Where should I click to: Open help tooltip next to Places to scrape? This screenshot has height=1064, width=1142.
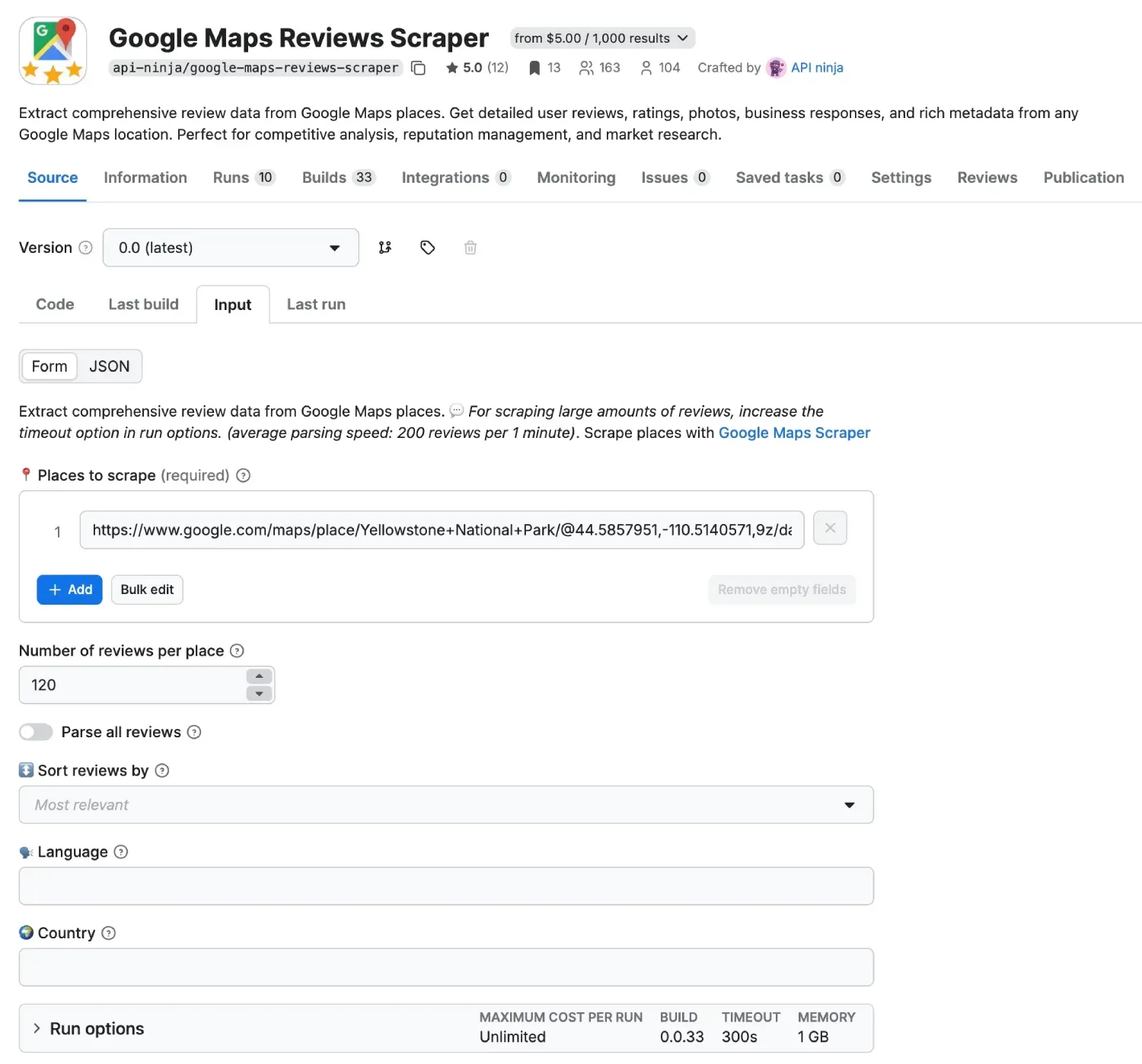[243, 475]
